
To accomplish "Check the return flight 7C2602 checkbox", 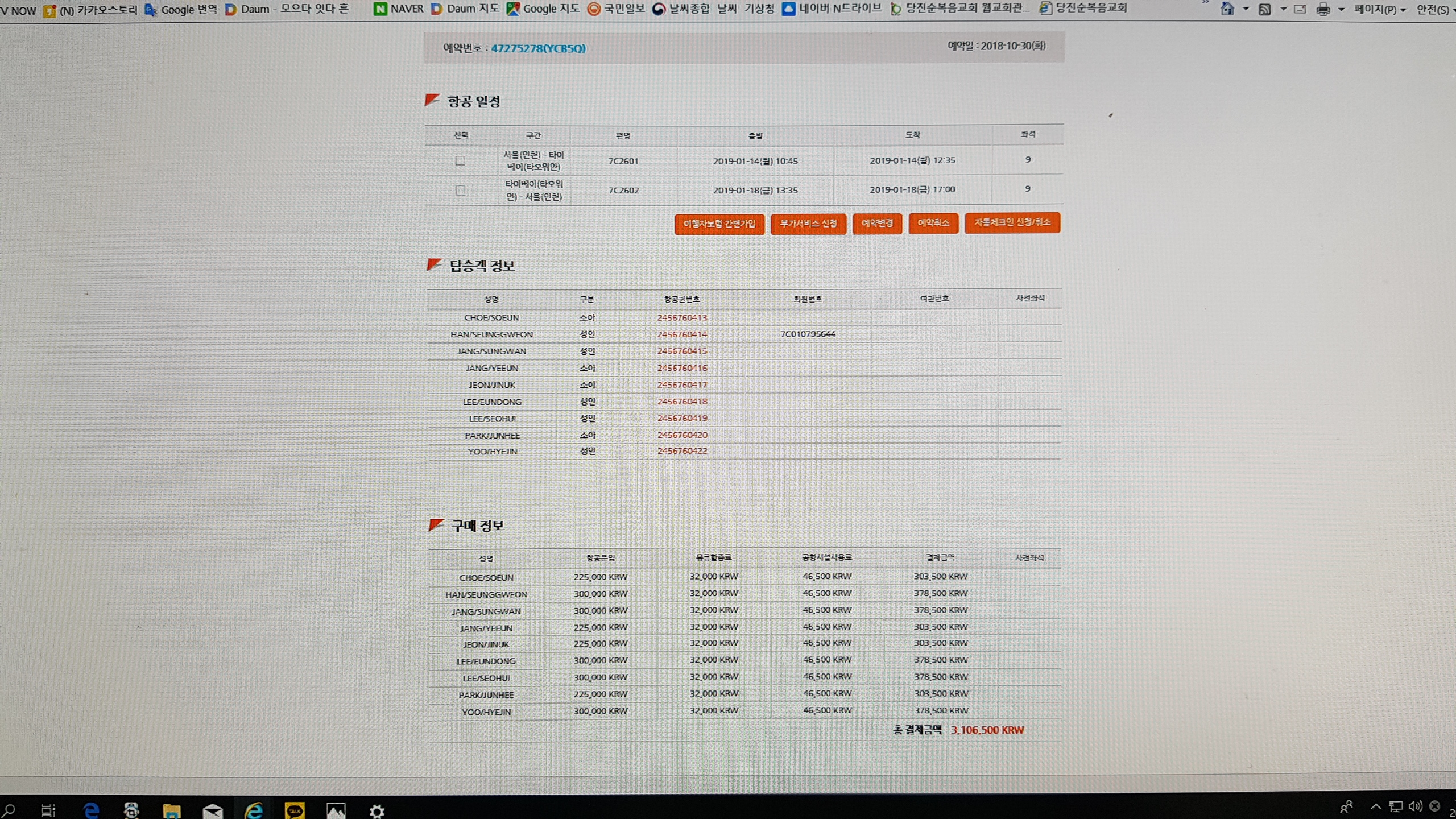I will pos(460,190).
